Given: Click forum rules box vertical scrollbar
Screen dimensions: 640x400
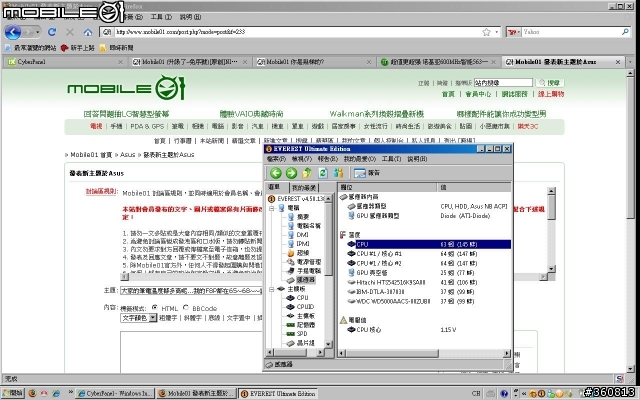Looking at the screenshot, I should [551, 230].
